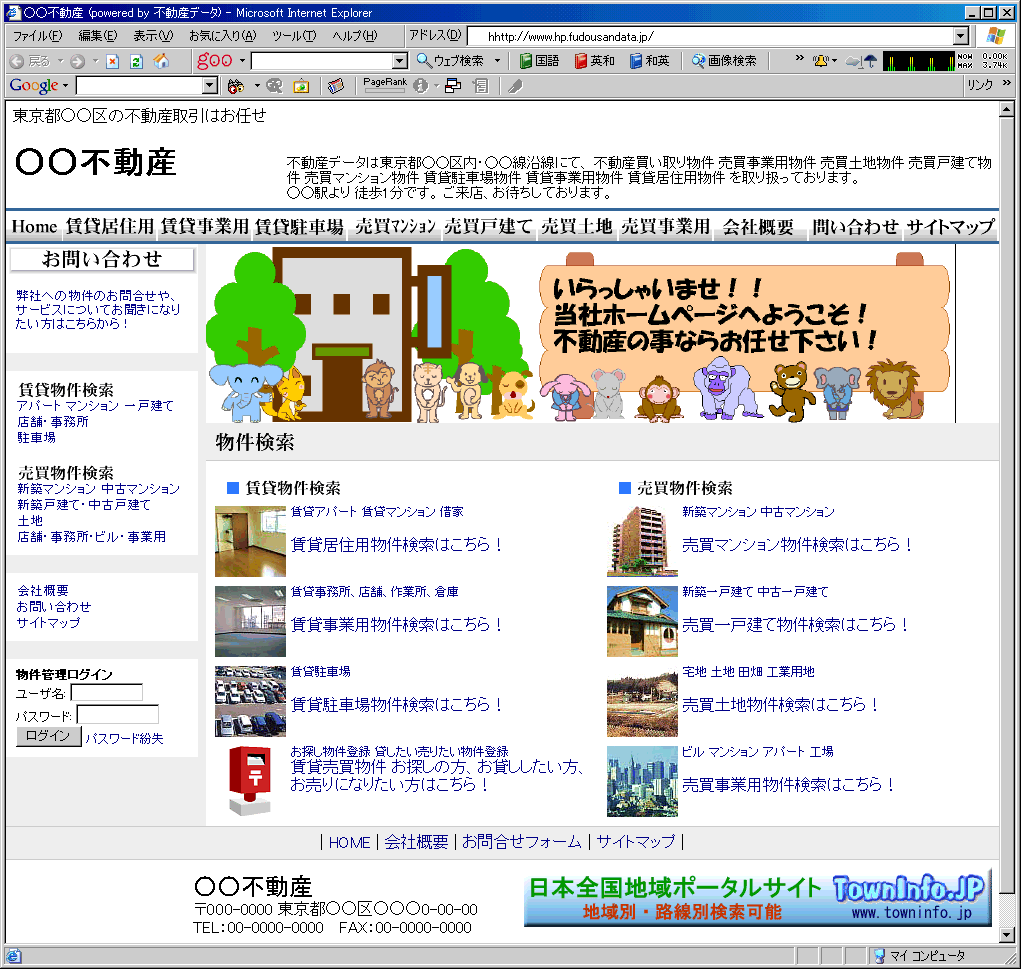This screenshot has width=1021, height=969.
Task: Click the bell alert icon in goo toolbar
Action: pos(821,61)
